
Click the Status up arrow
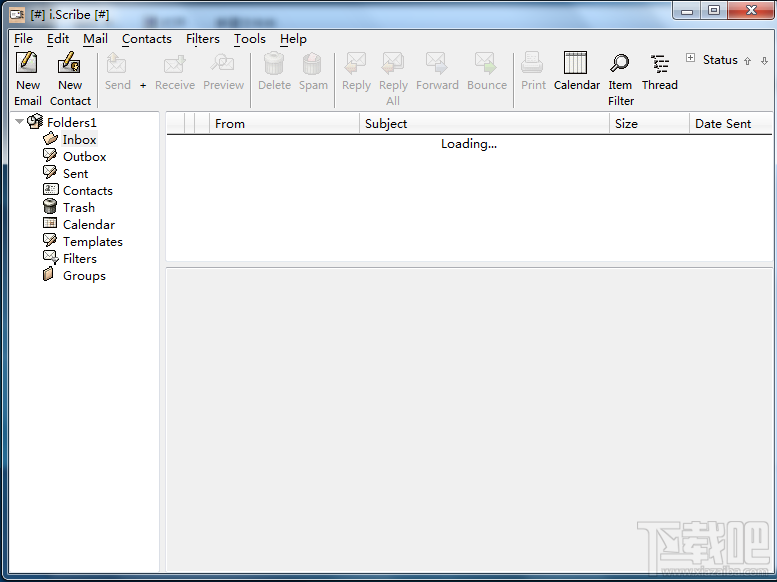[x=747, y=61]
